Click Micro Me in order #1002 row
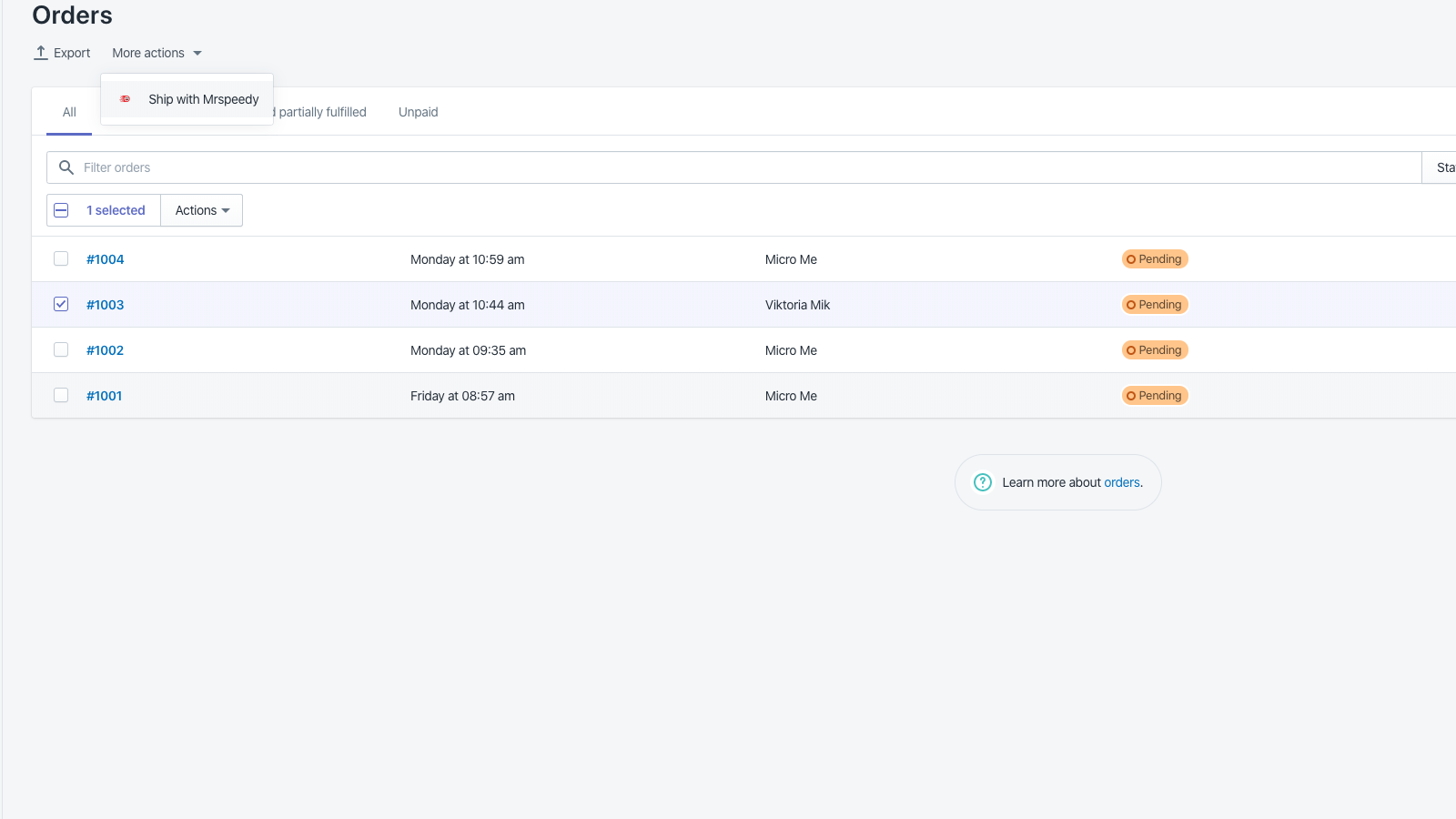Viewport: 1456px width, 819px height. pyautogui.click(x=792, y=350)
